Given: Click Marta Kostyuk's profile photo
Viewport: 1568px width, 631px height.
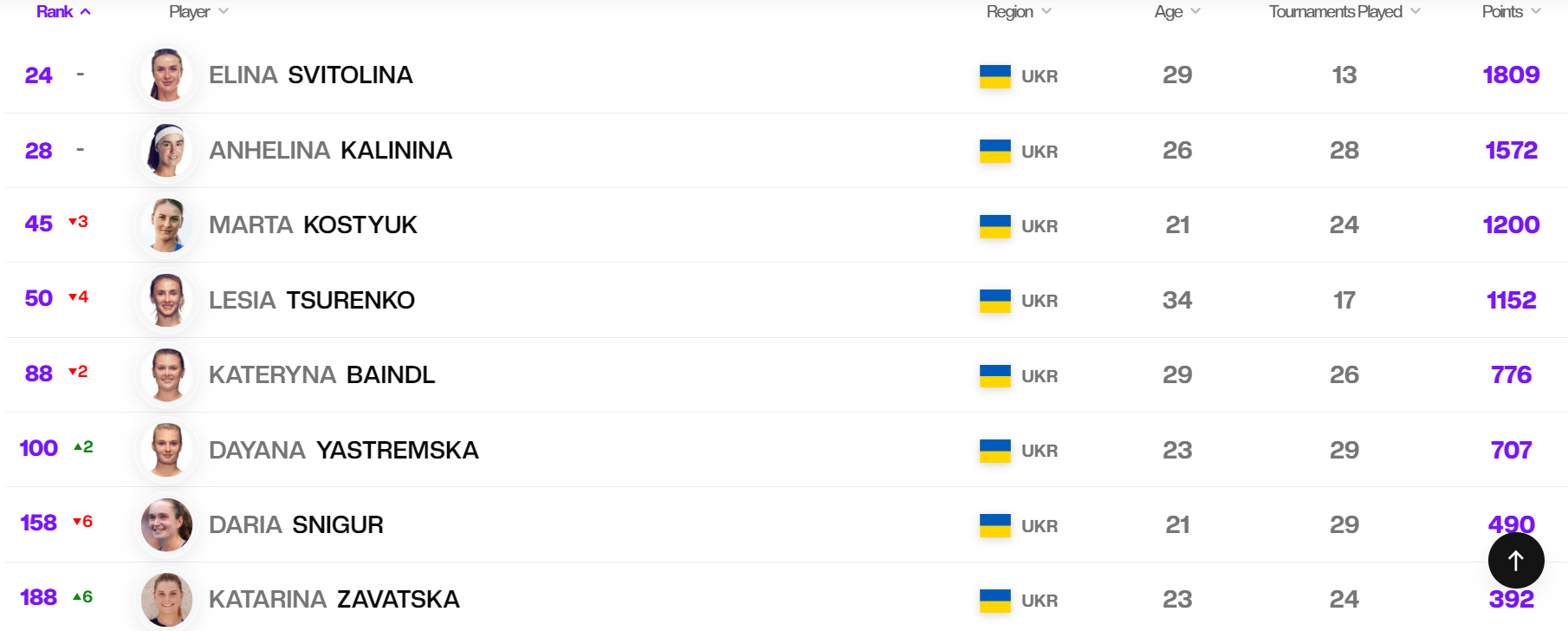Looking at the screenshot, I should click(166, 225).
